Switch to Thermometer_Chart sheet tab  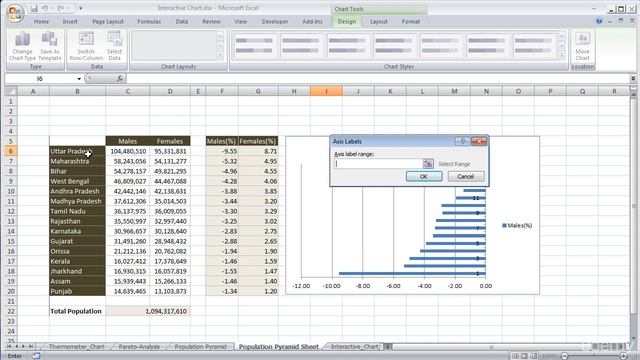(x=76, y=347)
